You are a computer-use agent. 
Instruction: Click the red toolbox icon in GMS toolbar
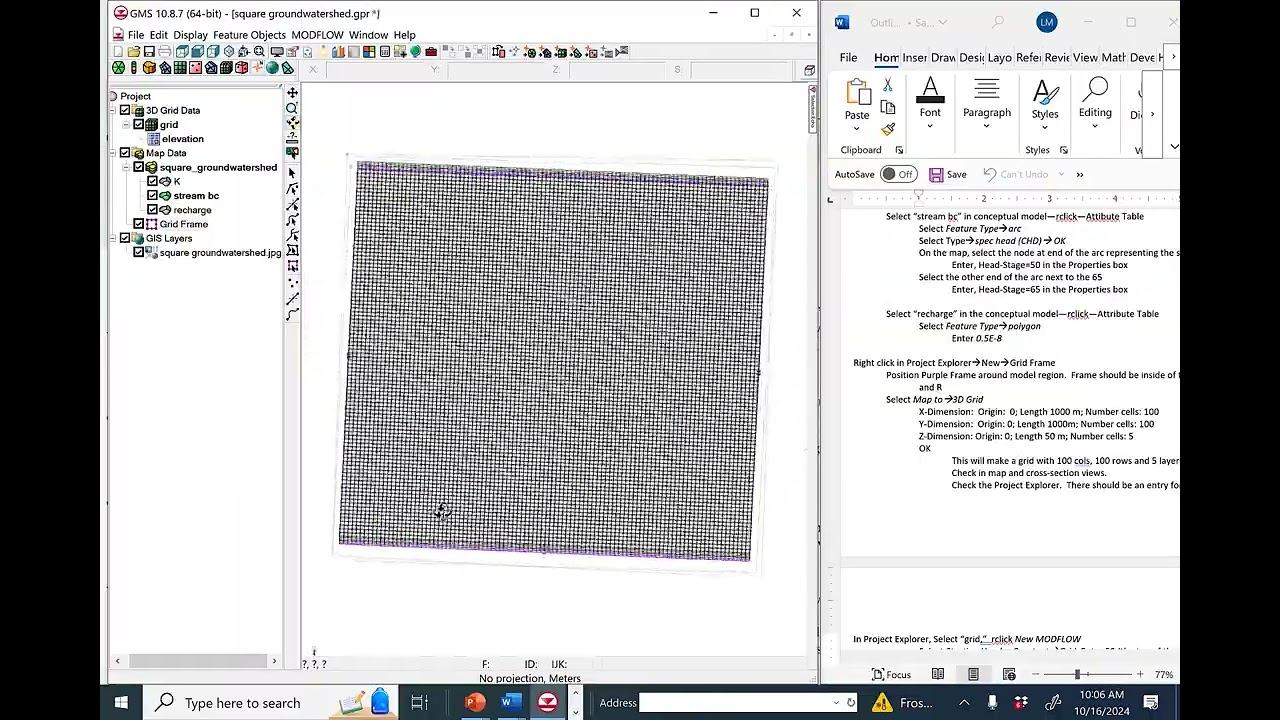point(431,52)
